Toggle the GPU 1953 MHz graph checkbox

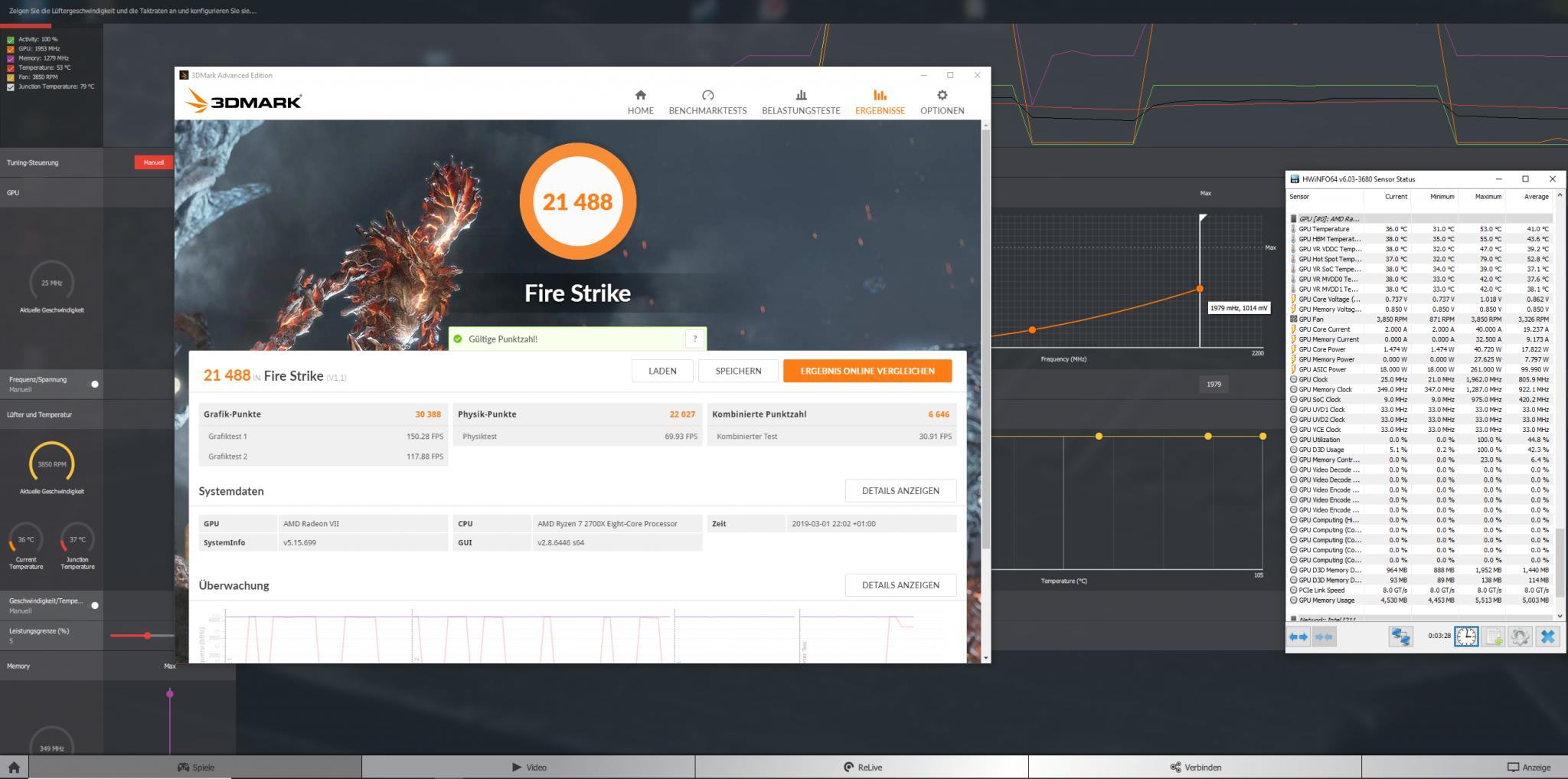11,49
